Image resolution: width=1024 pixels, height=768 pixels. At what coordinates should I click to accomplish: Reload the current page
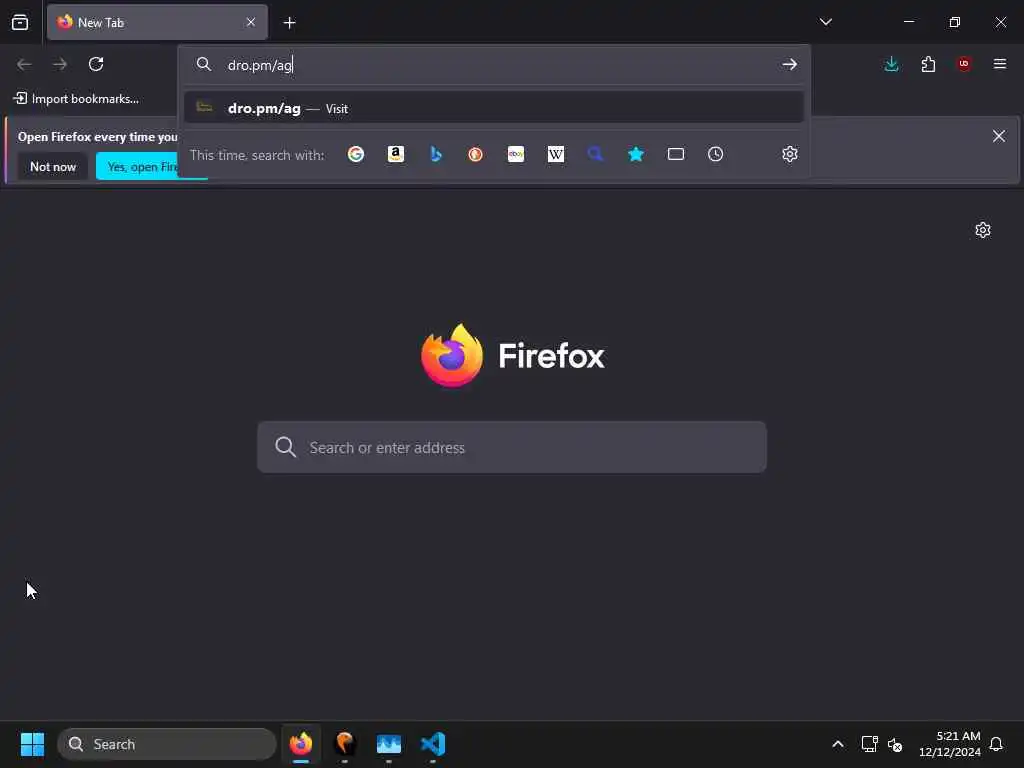click(96, 64)
